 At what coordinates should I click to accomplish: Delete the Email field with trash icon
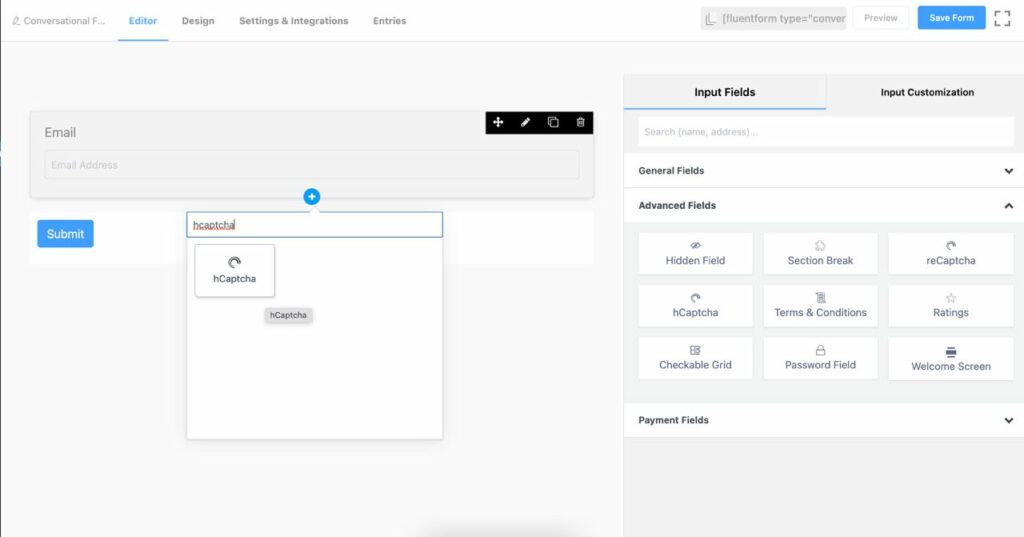click(581, 122)
